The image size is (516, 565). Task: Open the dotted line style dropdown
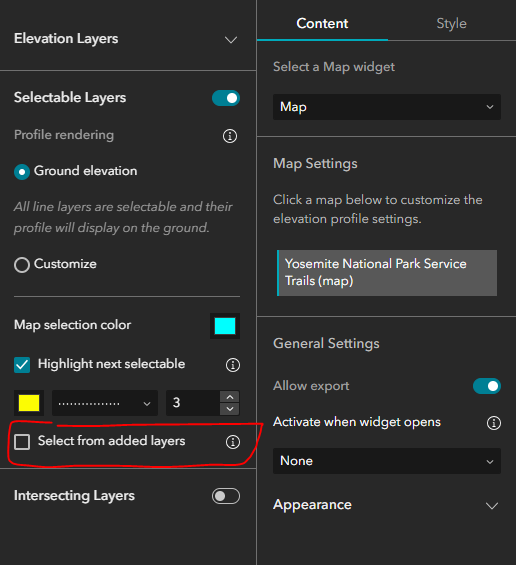point(105,403)
